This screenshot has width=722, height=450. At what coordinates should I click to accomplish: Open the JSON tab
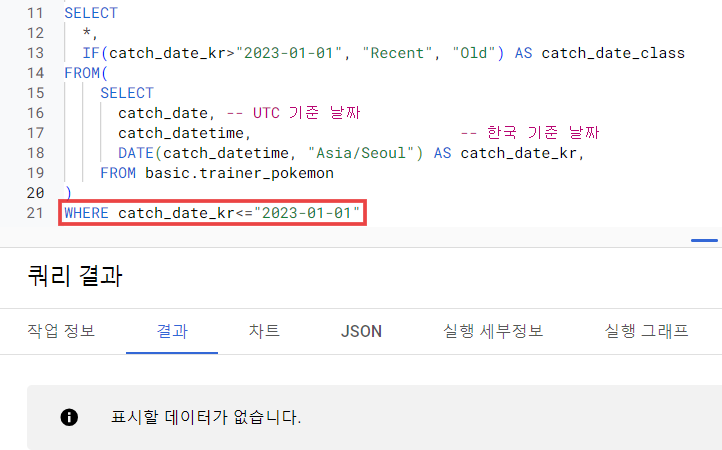(x=361, y=331)
